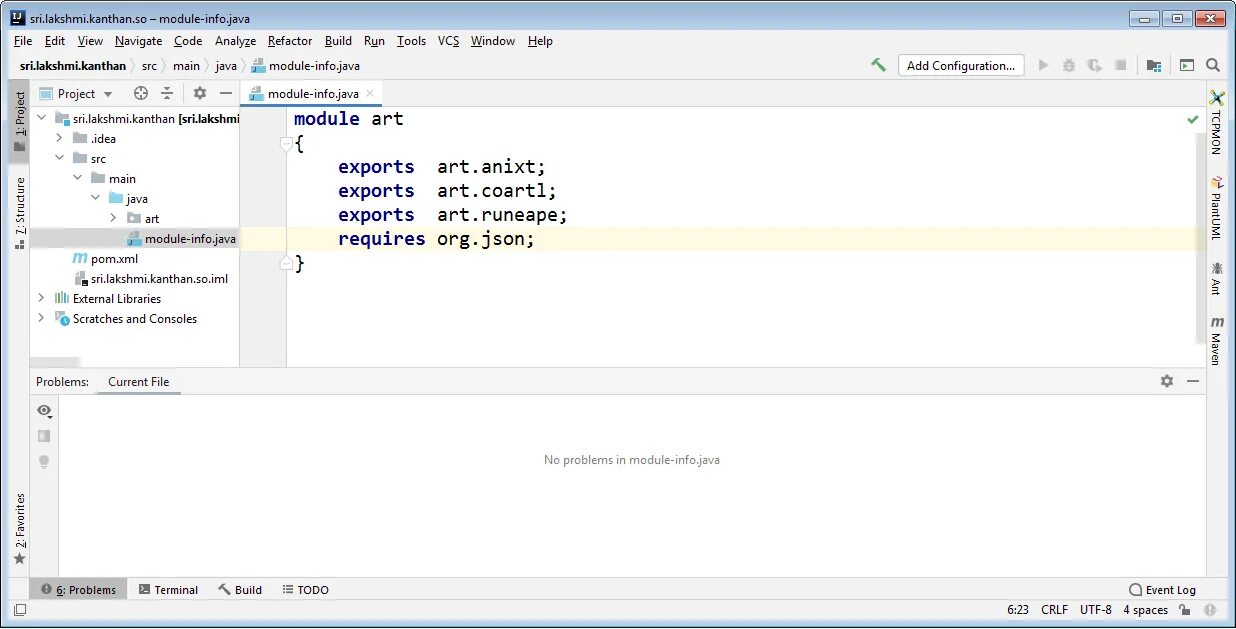Open PlantUML tool window
1236x629 pixels.
click(x=1217, y=207)
